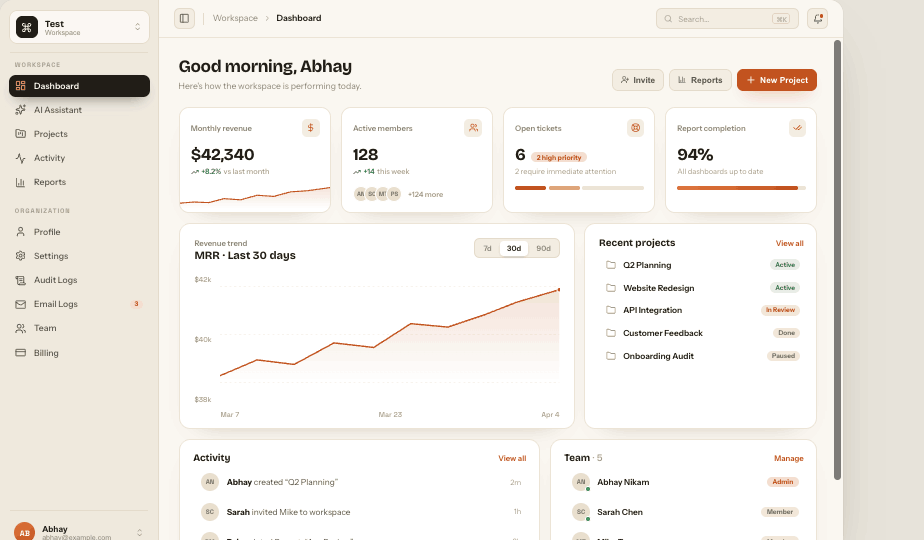Viewport: 924px width, 540px height.
Task: Click the Reports button in header
Action: [700, 80]
